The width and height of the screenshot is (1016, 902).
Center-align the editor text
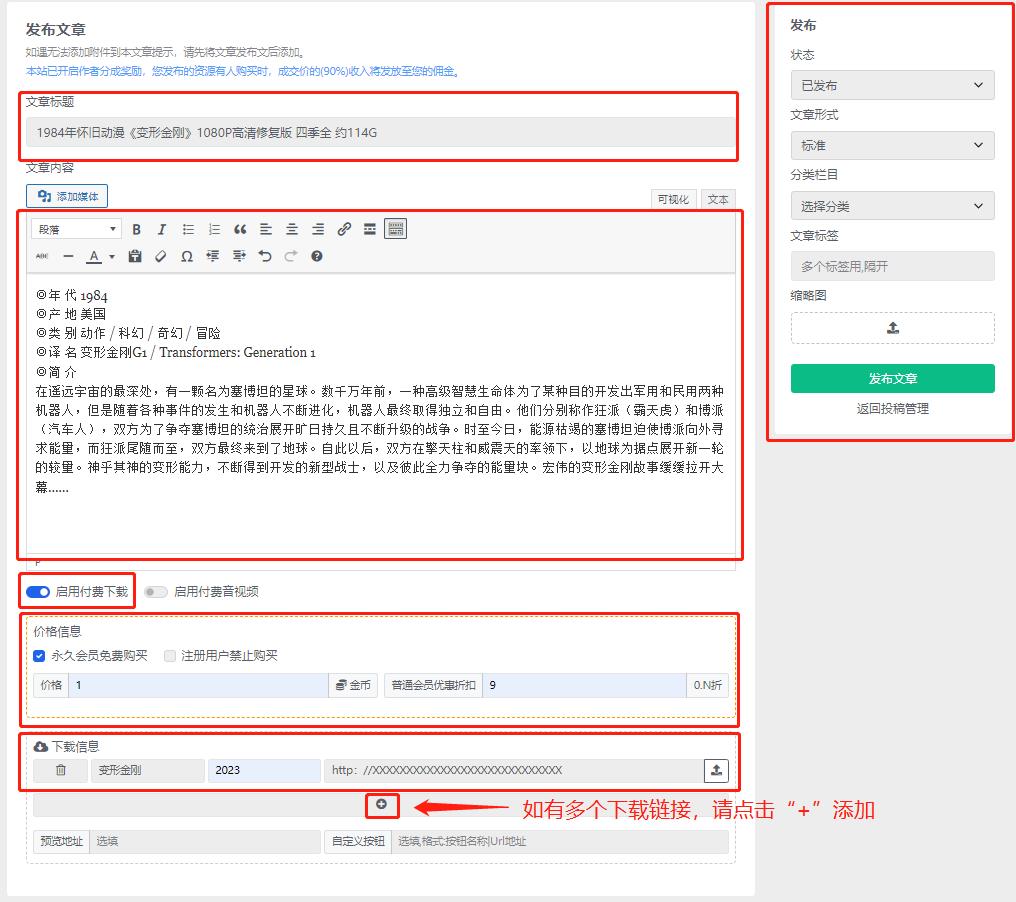(292, 229)
